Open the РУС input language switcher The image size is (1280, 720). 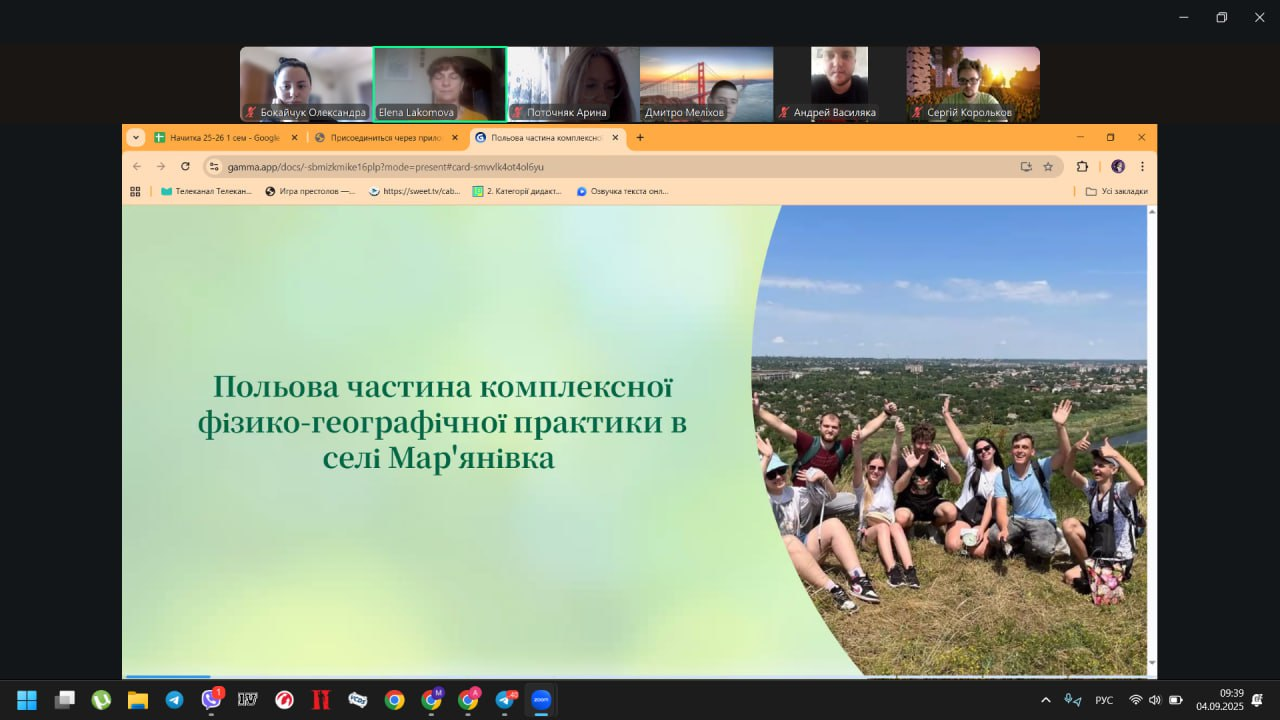click(1104, 700)
